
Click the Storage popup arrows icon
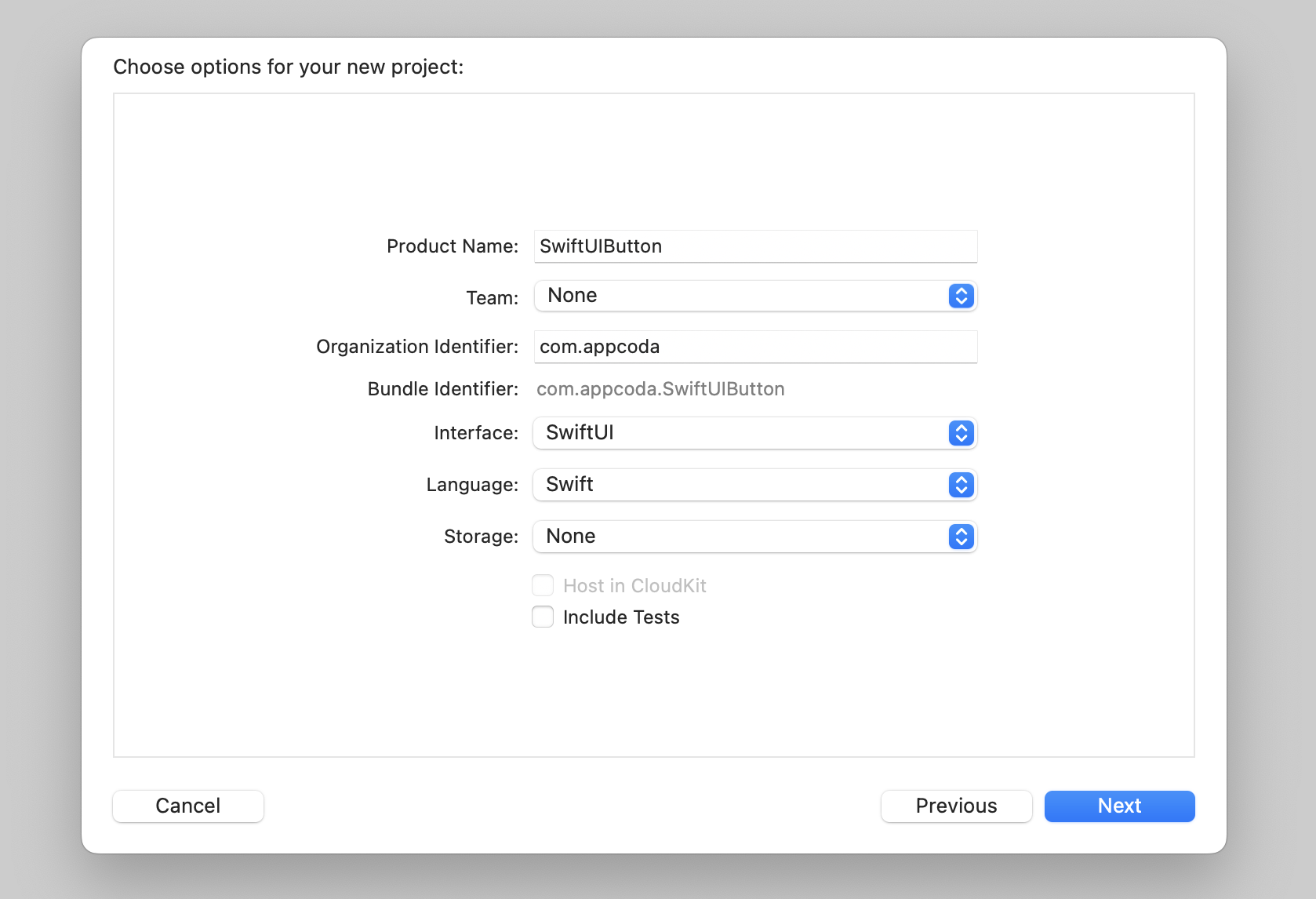[x=961, y=537]
